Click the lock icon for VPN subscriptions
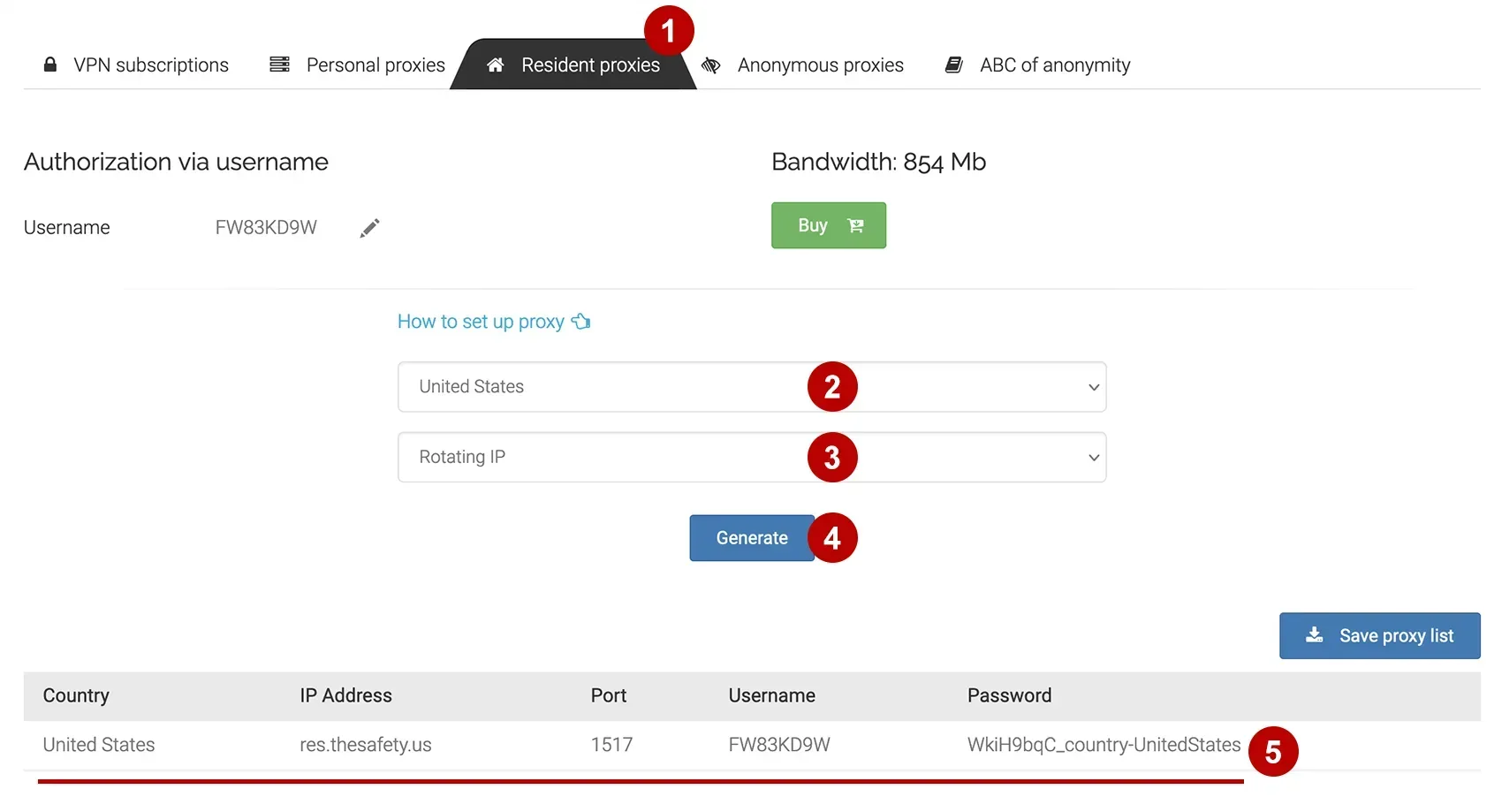The image size is (1502, 812). point(50,65)
